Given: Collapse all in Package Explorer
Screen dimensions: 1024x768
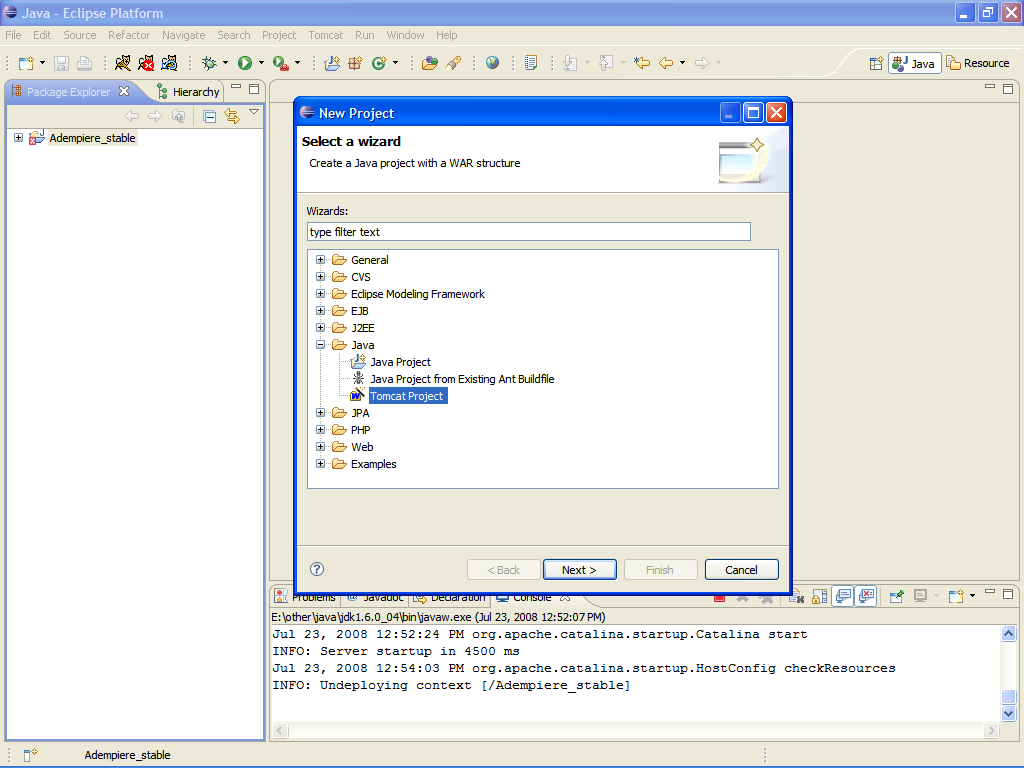Looking at the screenshot, I should pyautogui.click(x=210, y=117).
